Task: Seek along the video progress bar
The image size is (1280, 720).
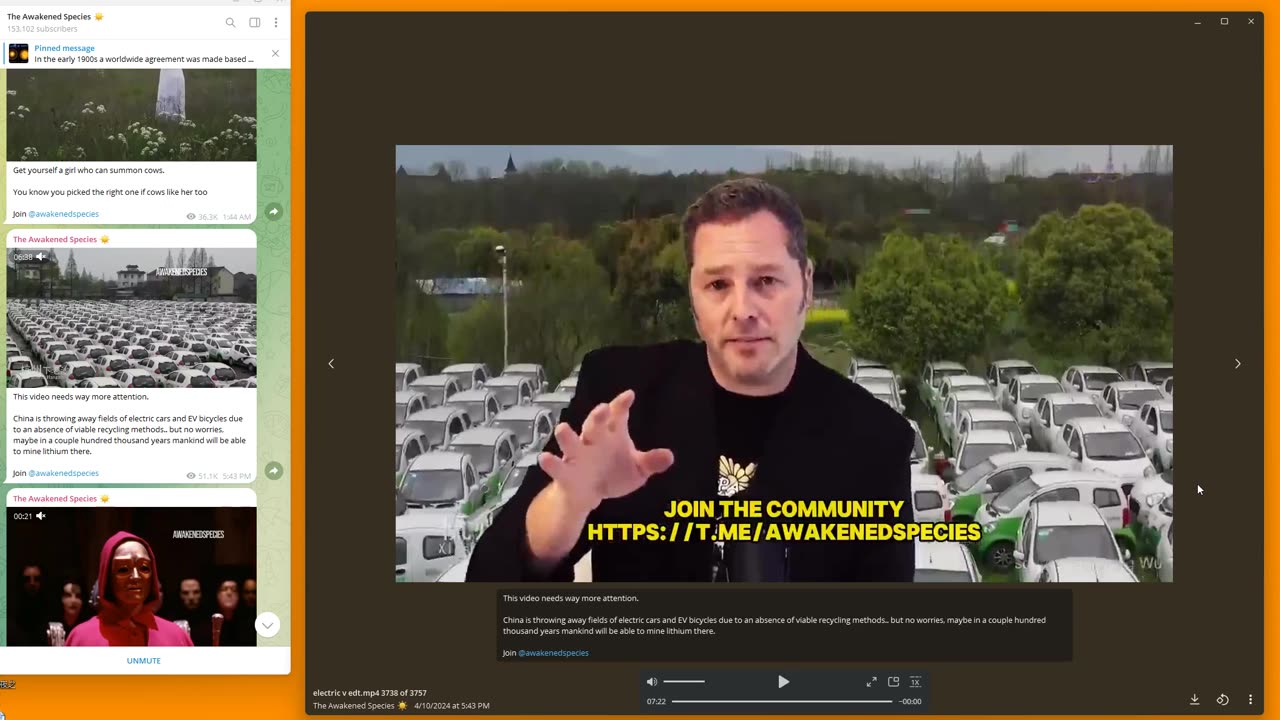Action: pos(782,701)
